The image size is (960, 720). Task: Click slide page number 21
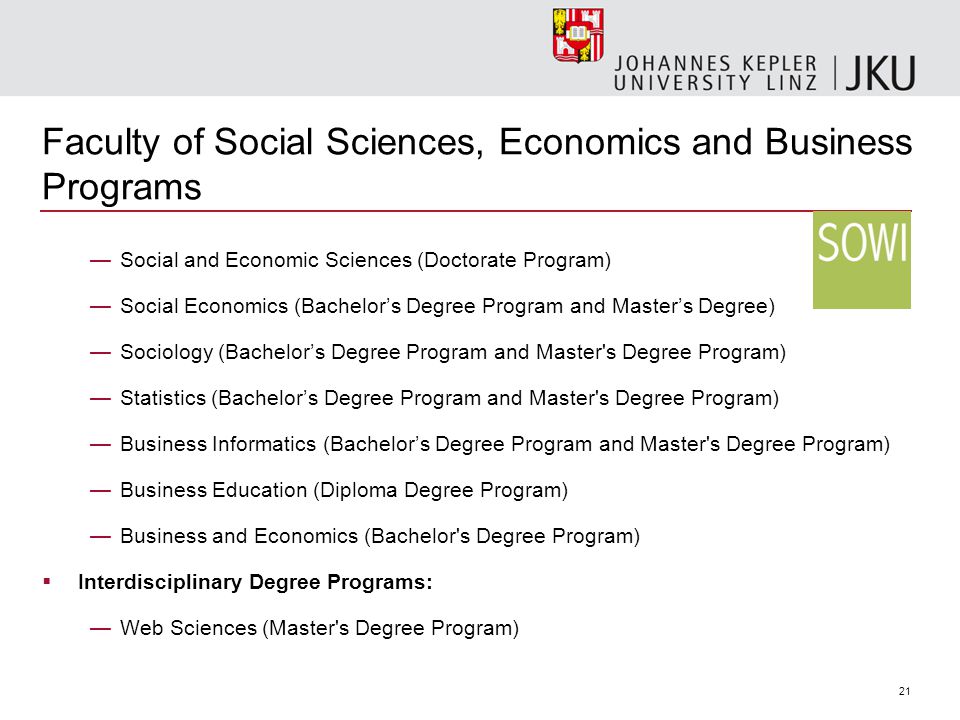coord(904,691)
